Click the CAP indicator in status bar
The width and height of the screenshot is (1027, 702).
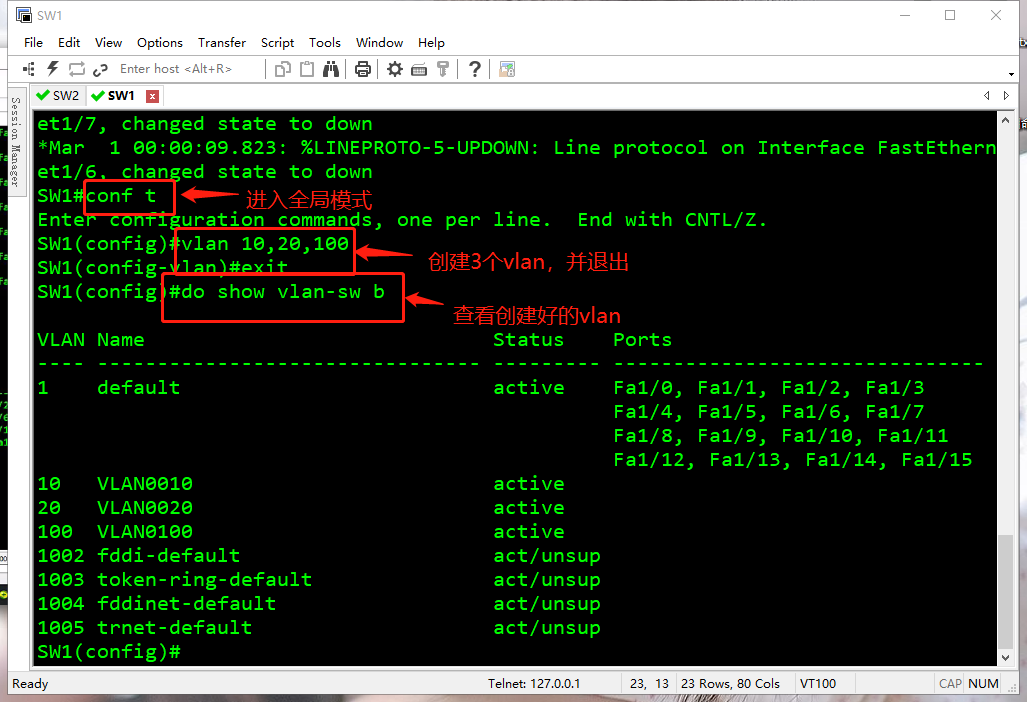pyautogui.click(x=950, y=684)
